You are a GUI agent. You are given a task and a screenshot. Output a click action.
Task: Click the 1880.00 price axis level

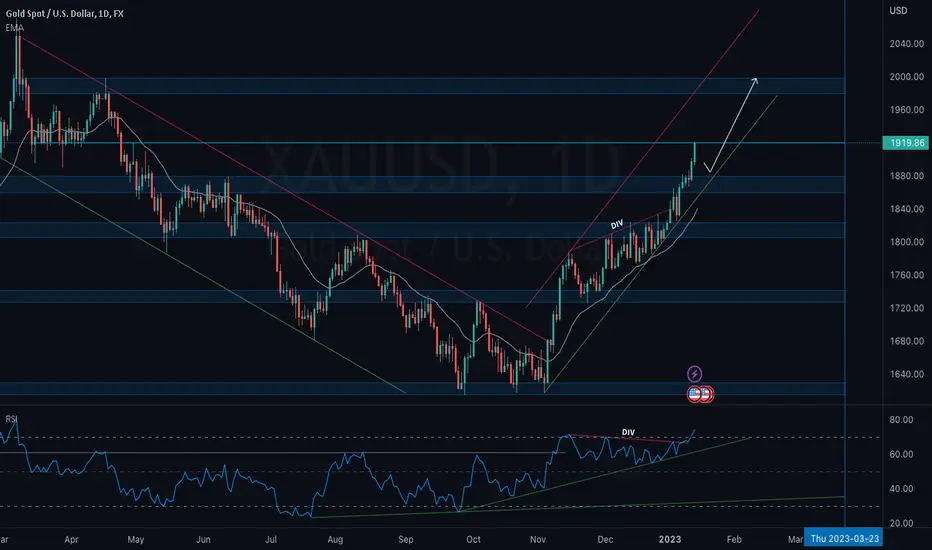(906, 176)
